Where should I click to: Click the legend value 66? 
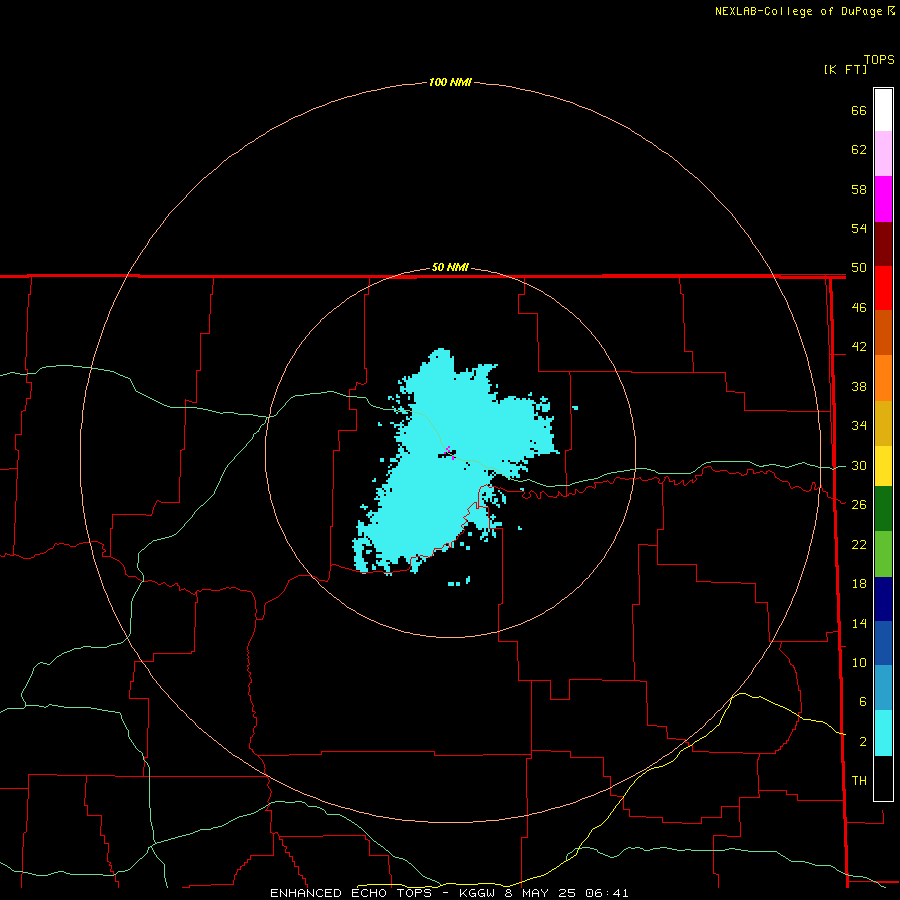click(859, 110)
